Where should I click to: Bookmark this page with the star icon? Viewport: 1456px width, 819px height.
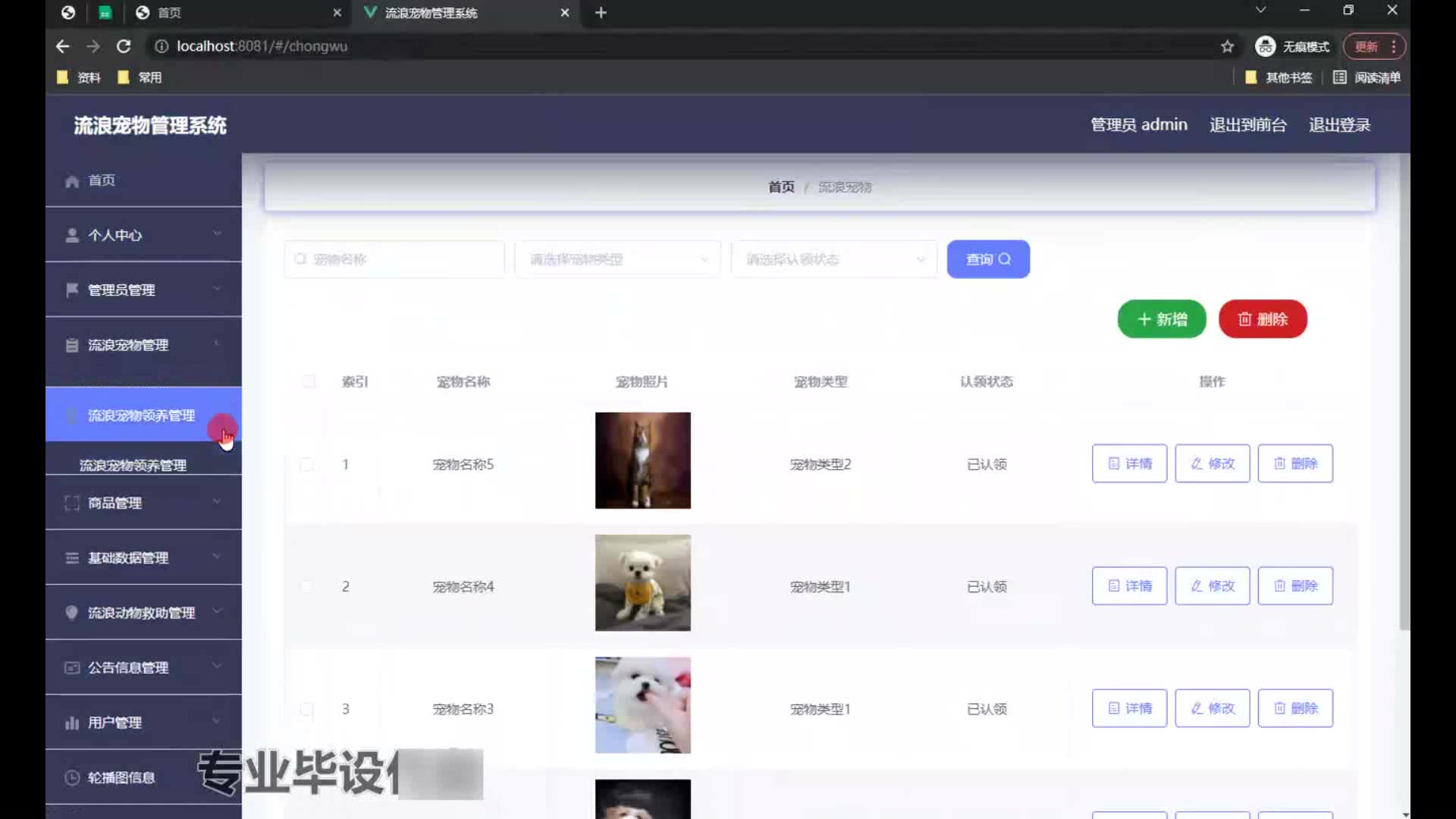pyautogui.click(x=1228, y=46)
